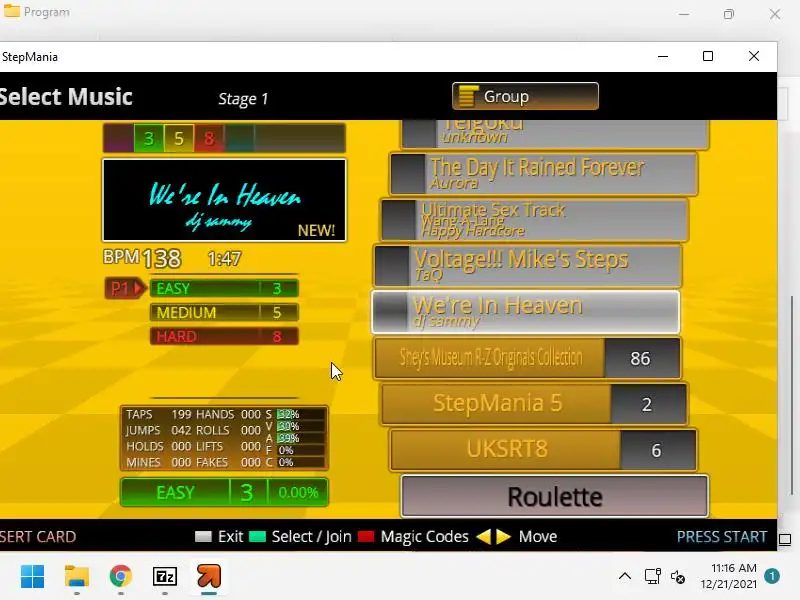Click Group sort button
800x600 pixels.
525,96
